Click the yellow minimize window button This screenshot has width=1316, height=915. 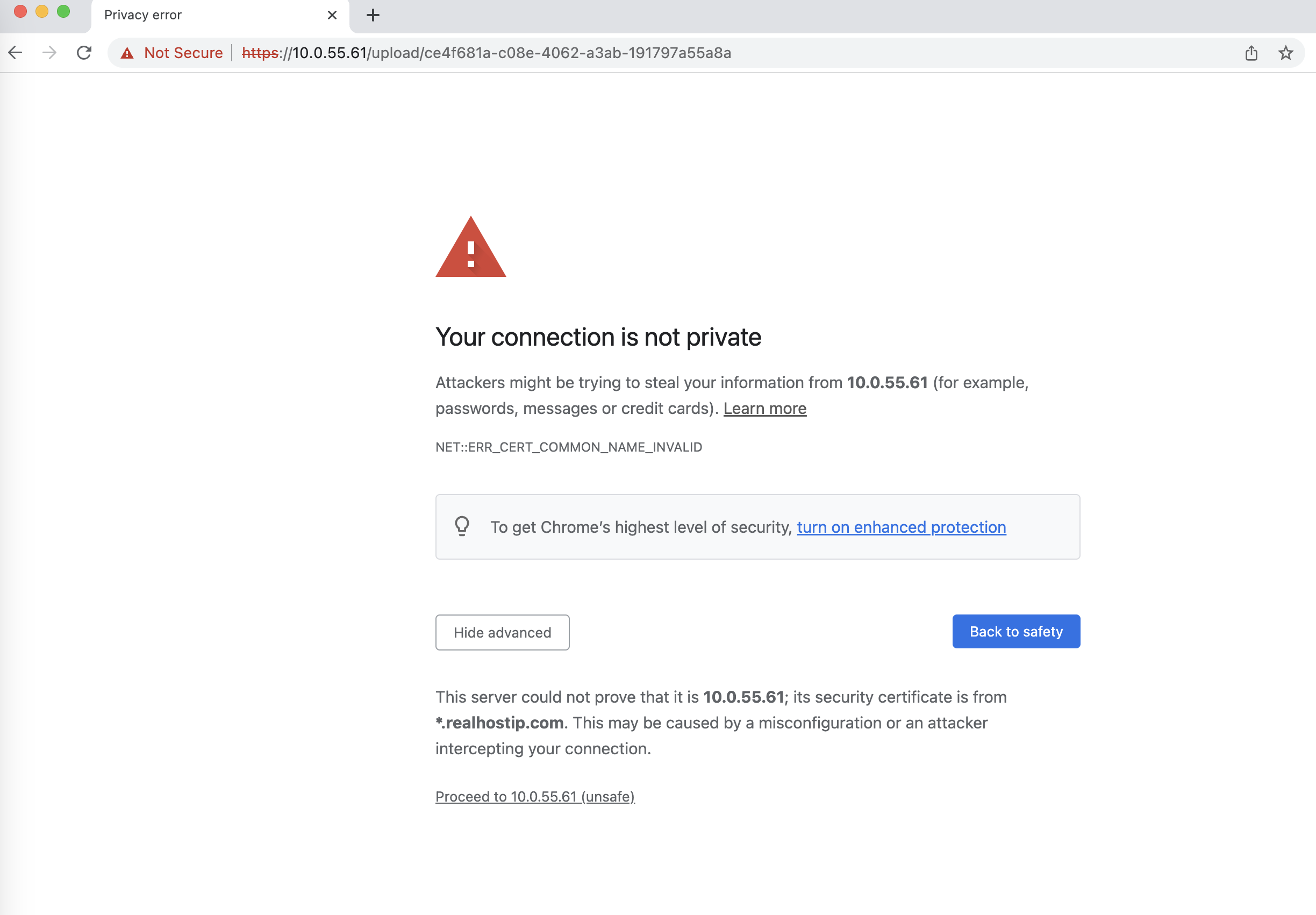tap(42, 10)
